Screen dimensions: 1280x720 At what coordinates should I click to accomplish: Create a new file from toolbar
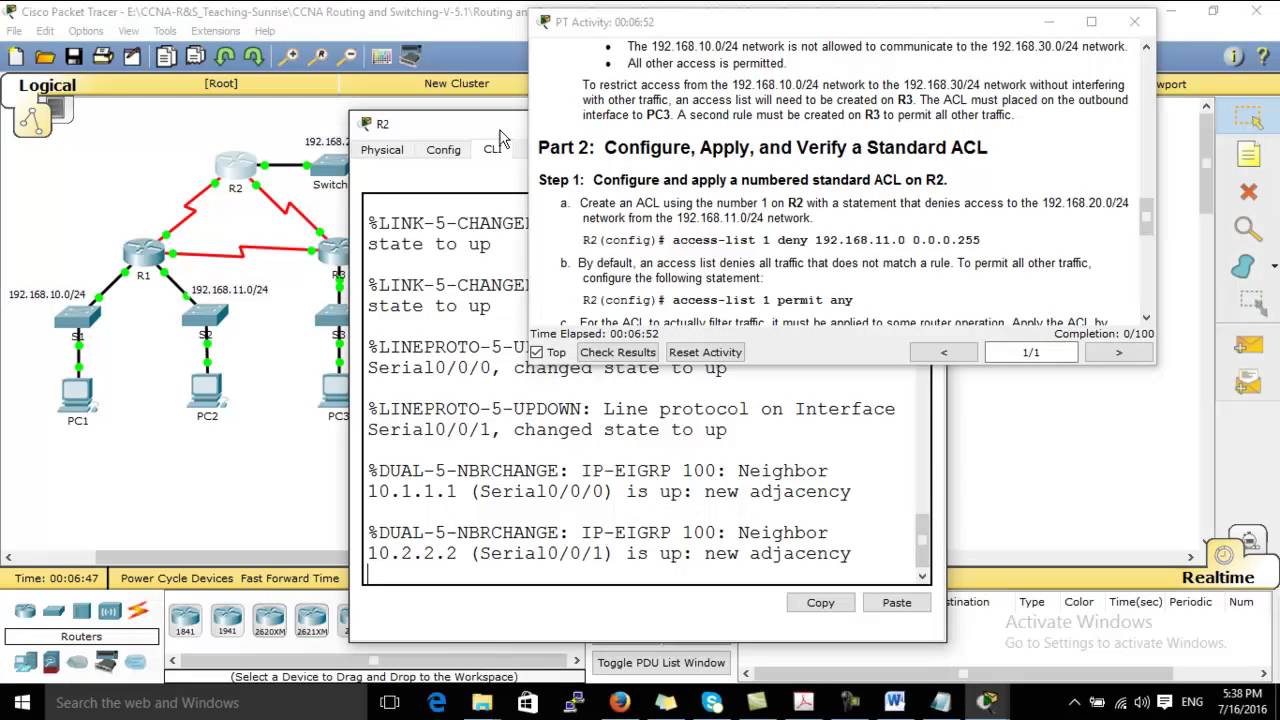click(16, 57)
